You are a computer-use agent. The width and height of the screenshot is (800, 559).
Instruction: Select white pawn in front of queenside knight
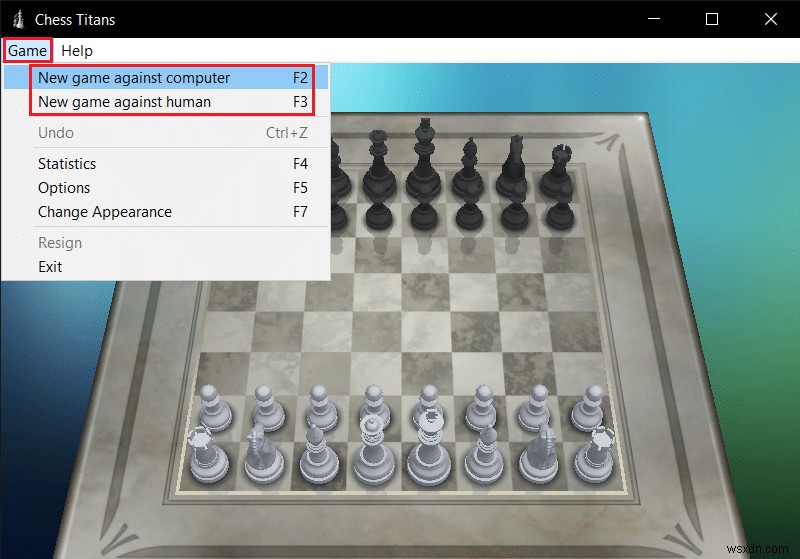(268, 409)
